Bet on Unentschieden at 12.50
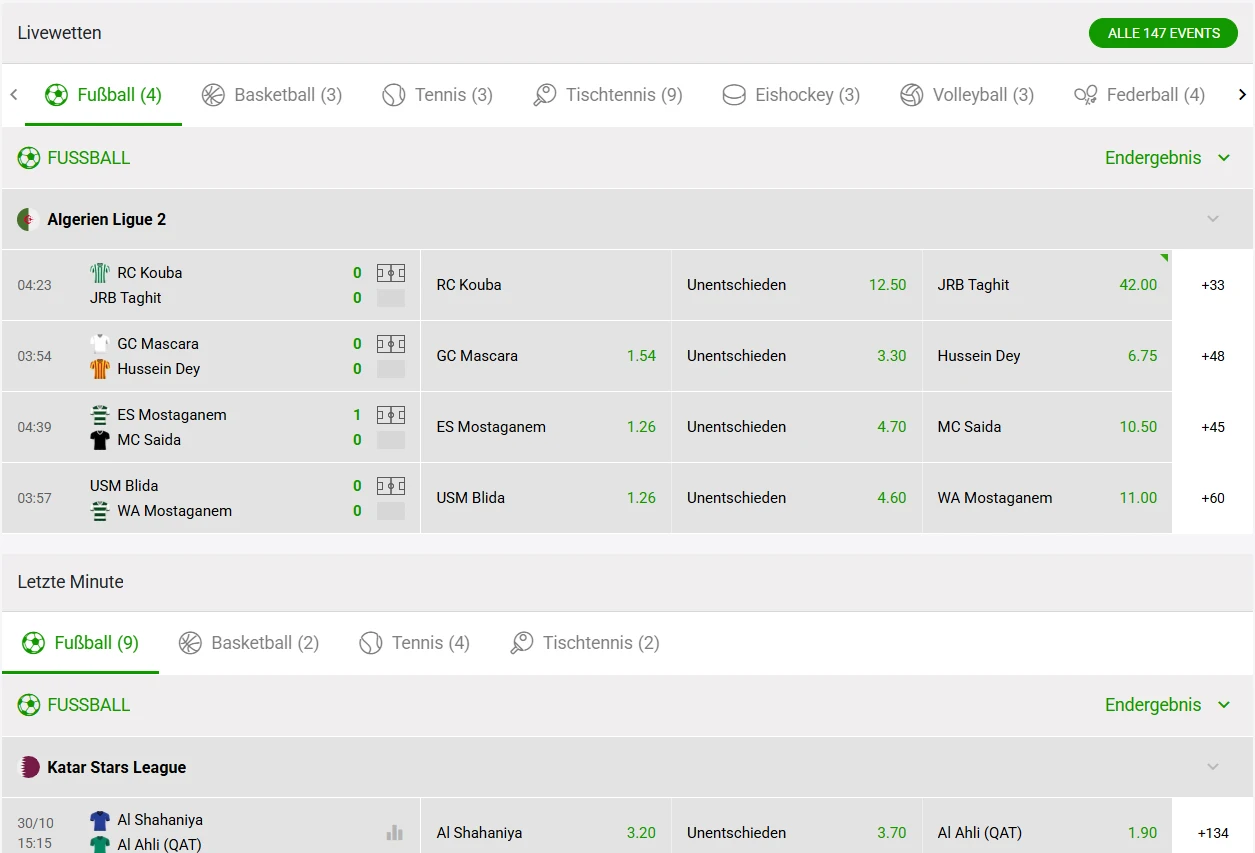Viewport: 1255px width, 853px height. click(x=796, y=285)
